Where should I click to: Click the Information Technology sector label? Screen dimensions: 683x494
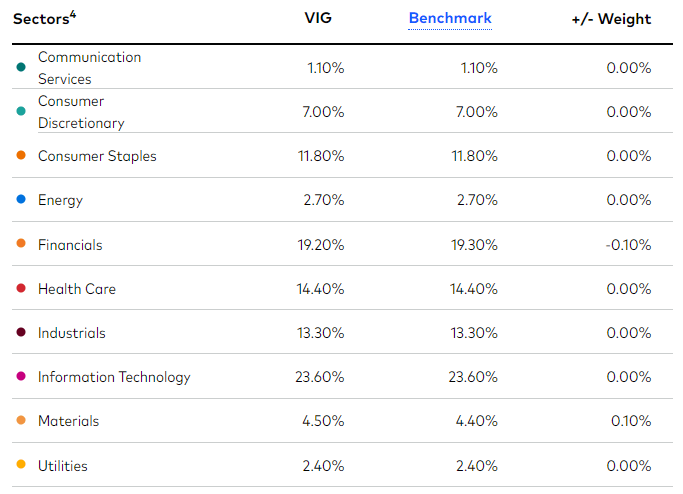point(114,377)
